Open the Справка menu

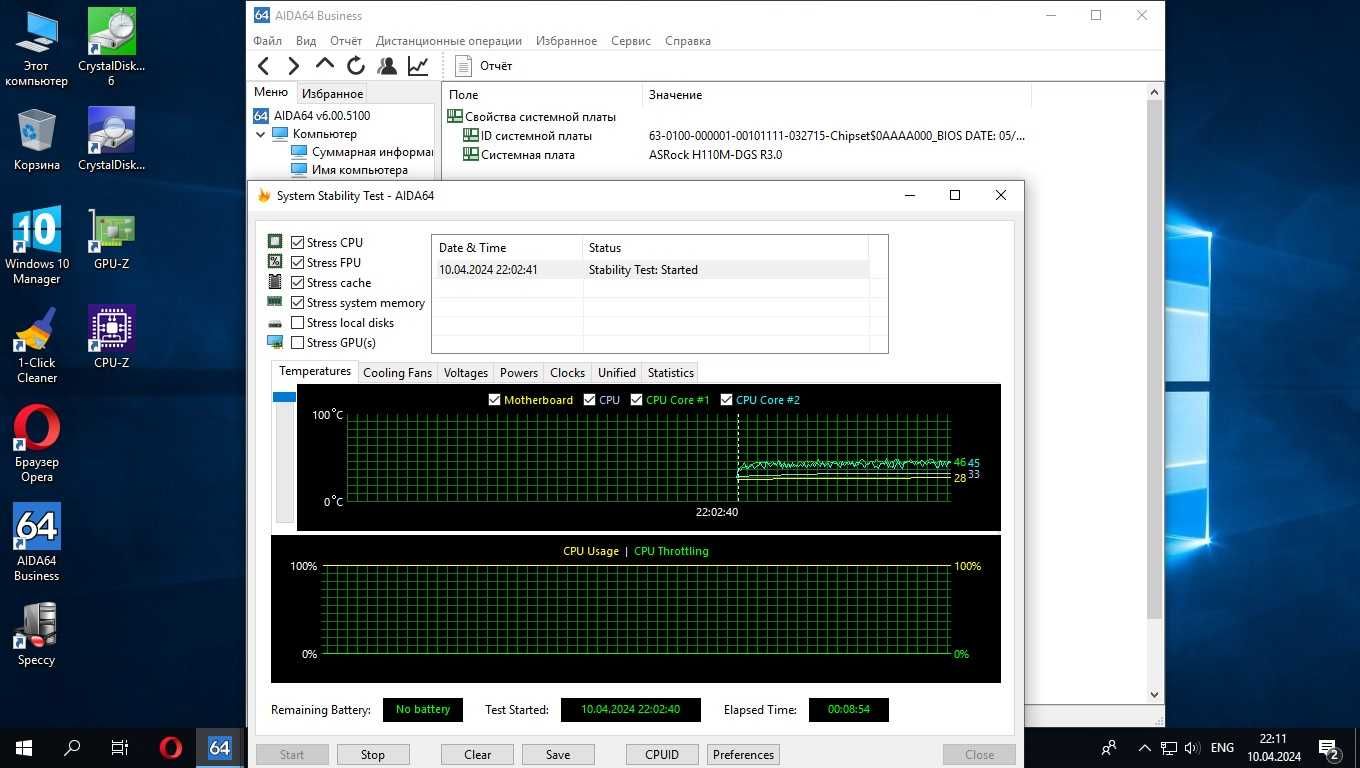coord(687,41)
